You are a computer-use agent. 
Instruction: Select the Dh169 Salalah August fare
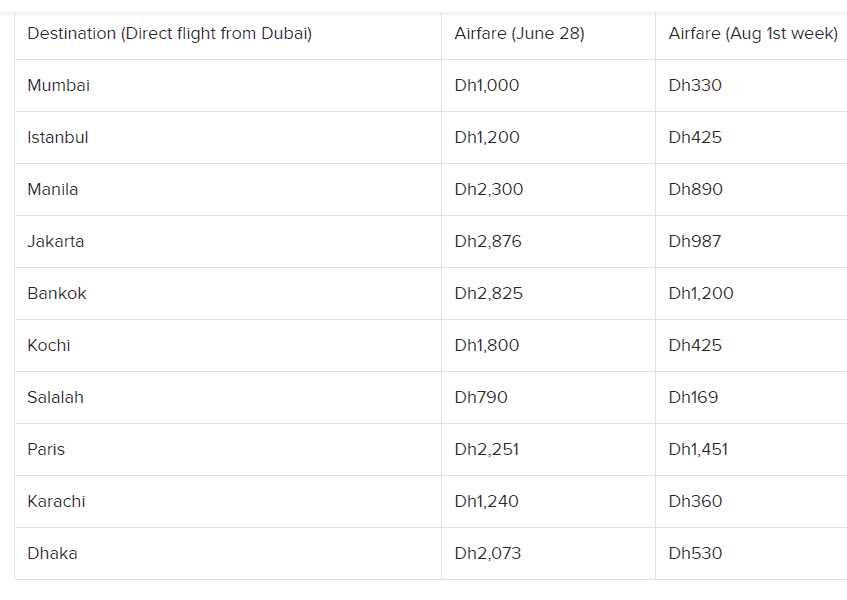click(x=693, y=397)
